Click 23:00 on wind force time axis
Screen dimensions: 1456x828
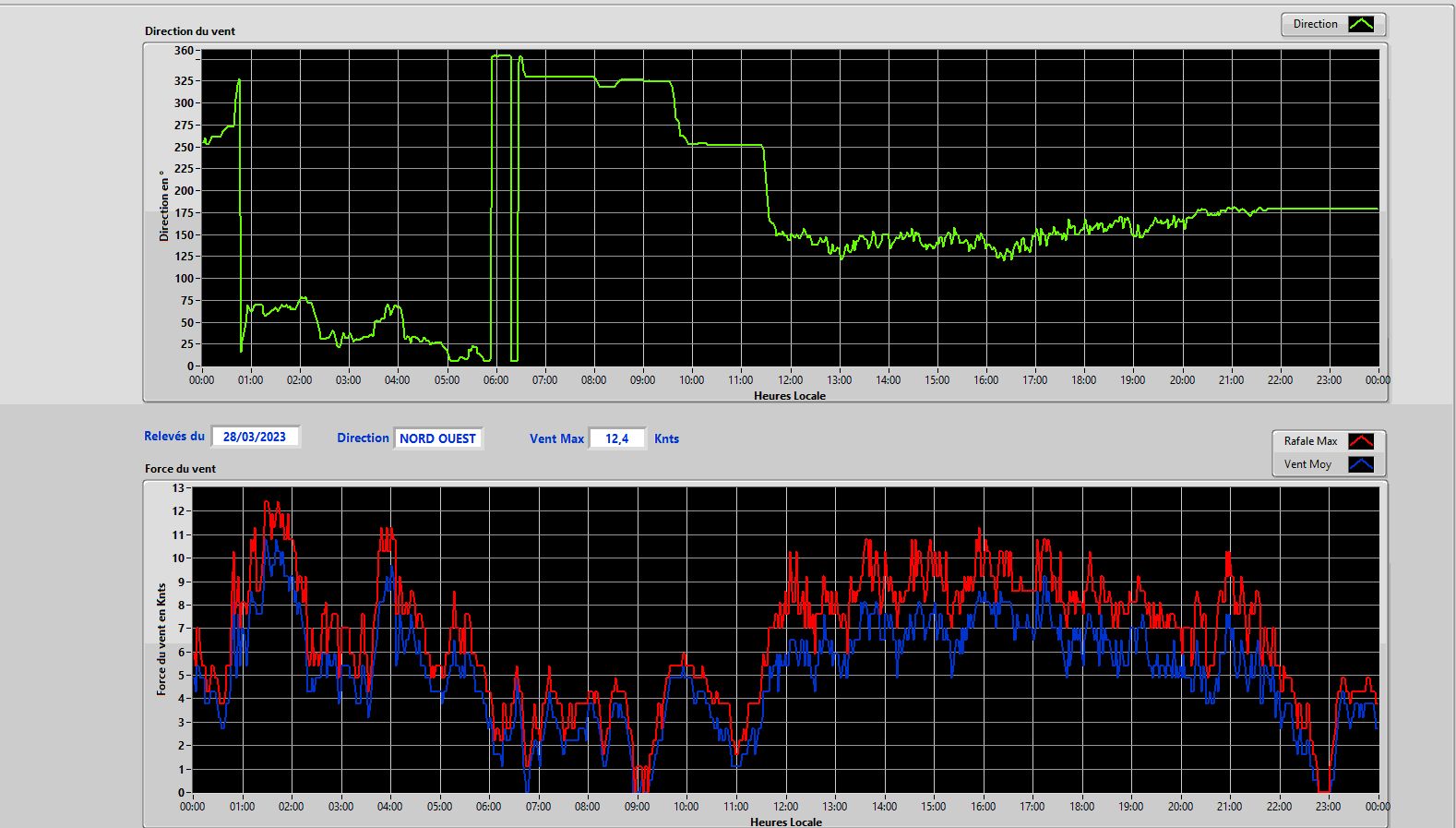(x=1328, y=806)
